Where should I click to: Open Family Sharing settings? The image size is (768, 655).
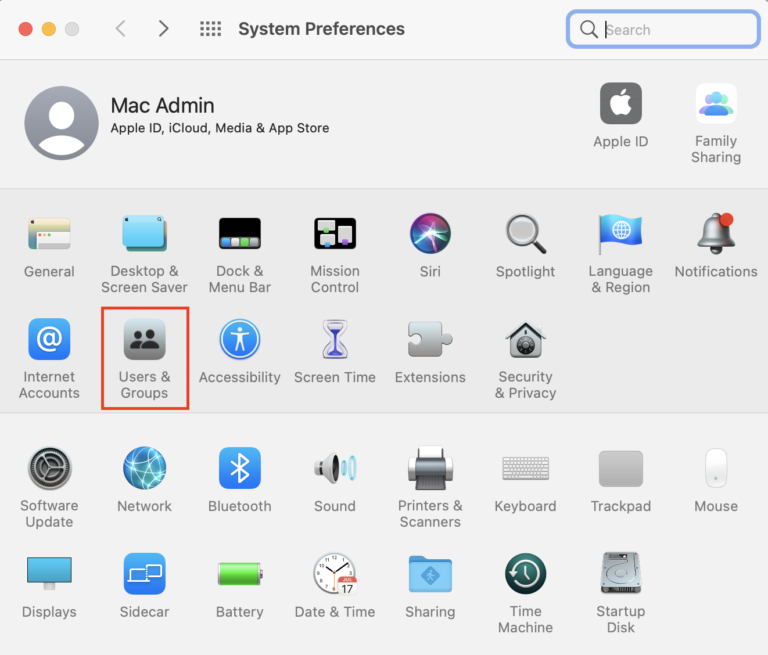[716, 104]
